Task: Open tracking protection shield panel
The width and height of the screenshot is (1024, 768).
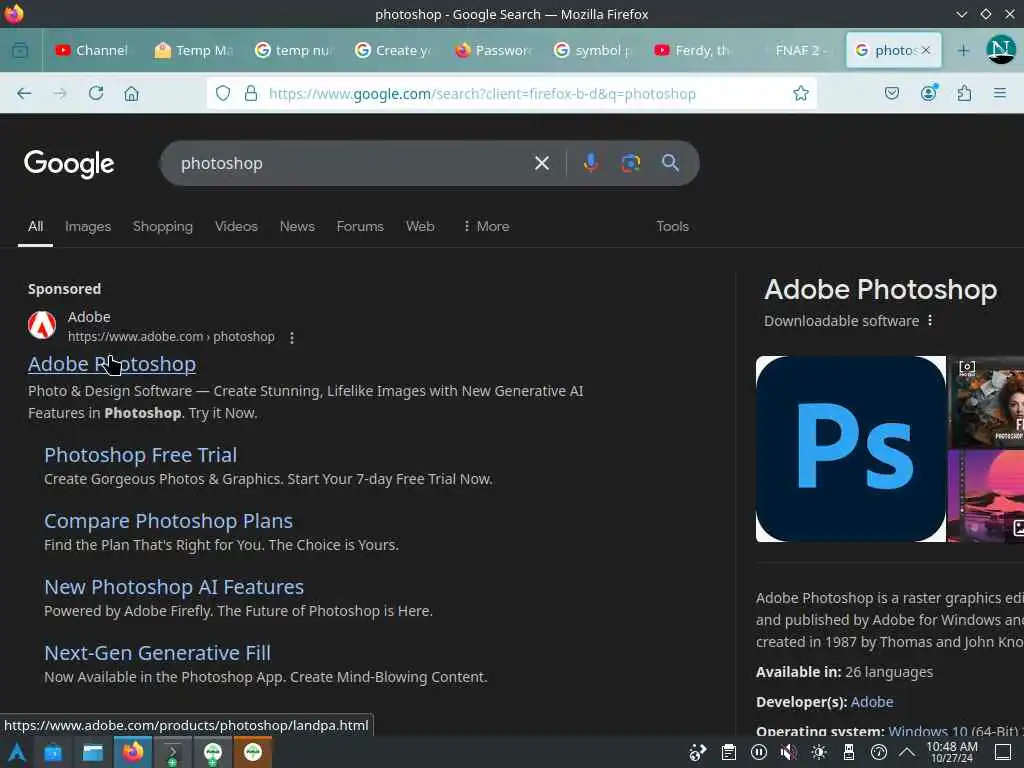Action: pos(223,93)
